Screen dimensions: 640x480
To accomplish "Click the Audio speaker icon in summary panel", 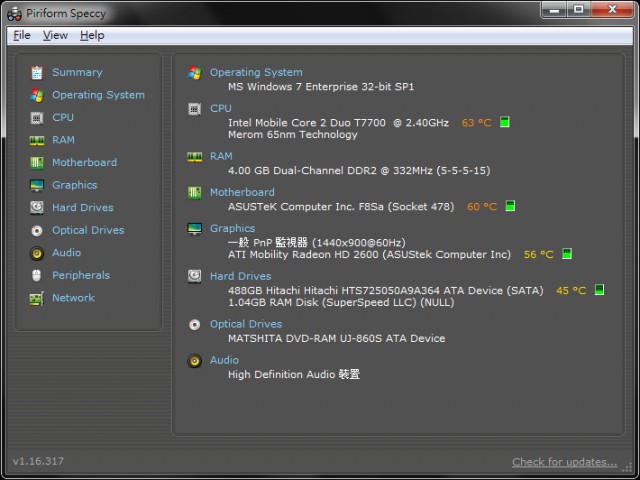I will click(194, 361).
